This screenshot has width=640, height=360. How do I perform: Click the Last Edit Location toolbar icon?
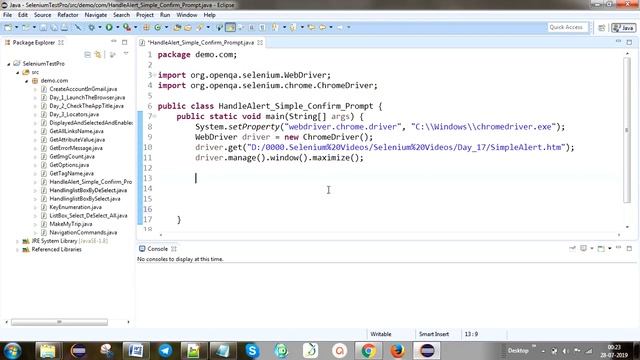pyautogui.click(x=311, y=27)
